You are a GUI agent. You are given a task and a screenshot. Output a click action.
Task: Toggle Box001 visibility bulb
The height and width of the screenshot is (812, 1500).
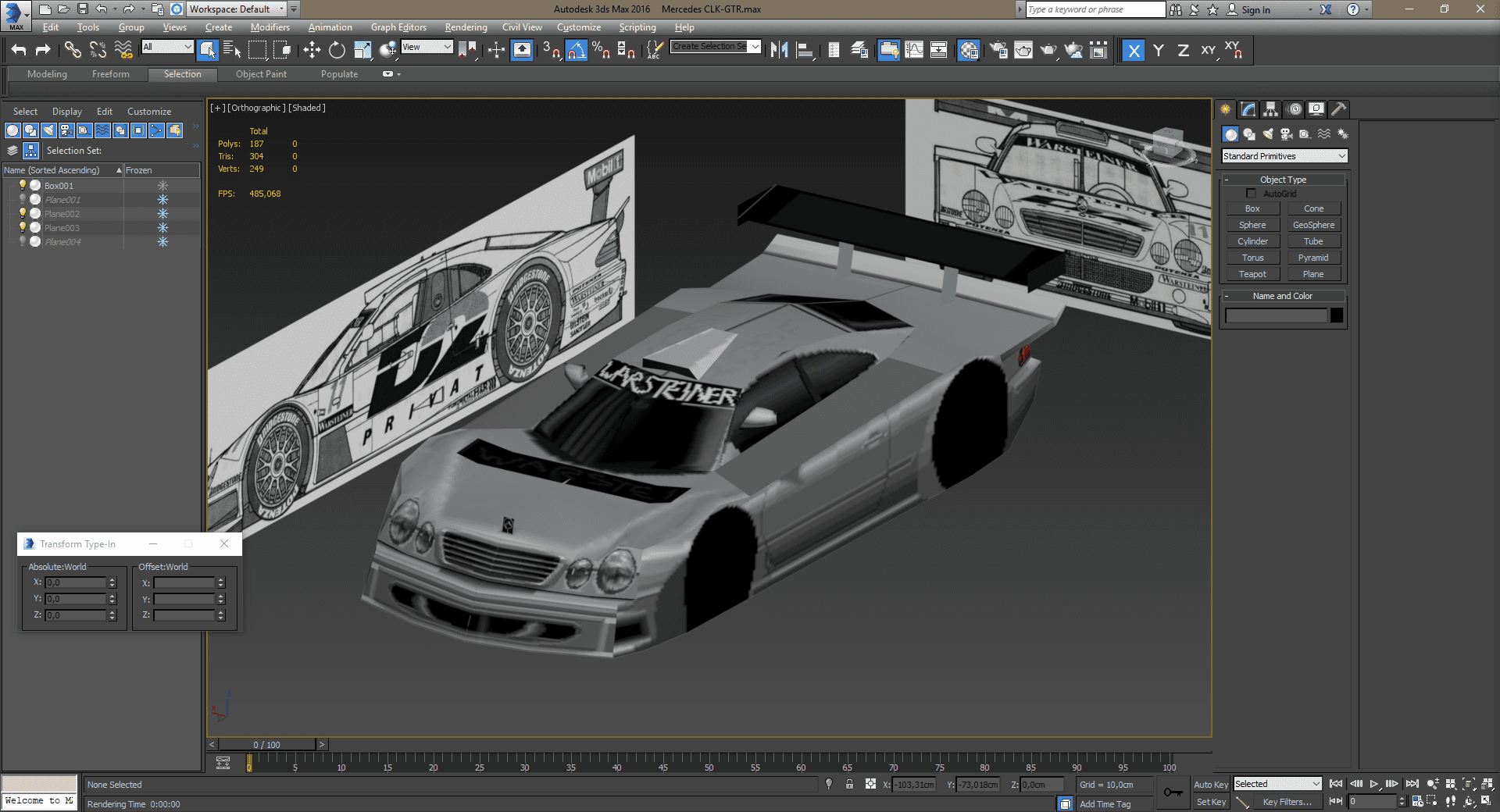click(x=22, y=185)
